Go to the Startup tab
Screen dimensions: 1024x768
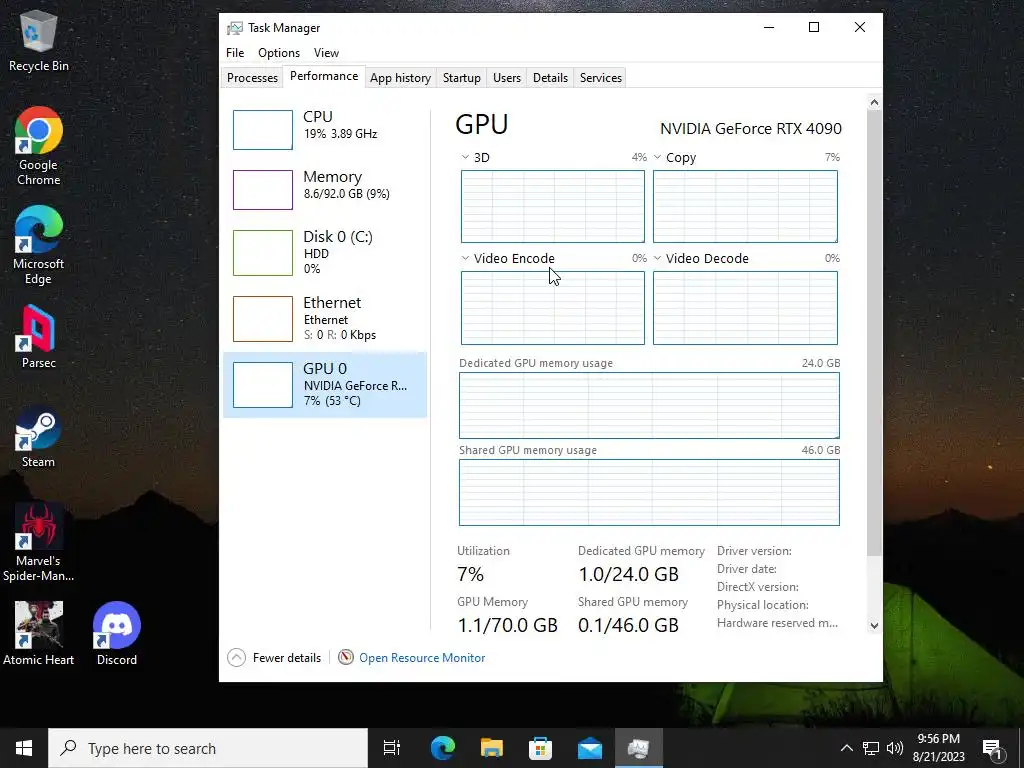pos(462,78)
